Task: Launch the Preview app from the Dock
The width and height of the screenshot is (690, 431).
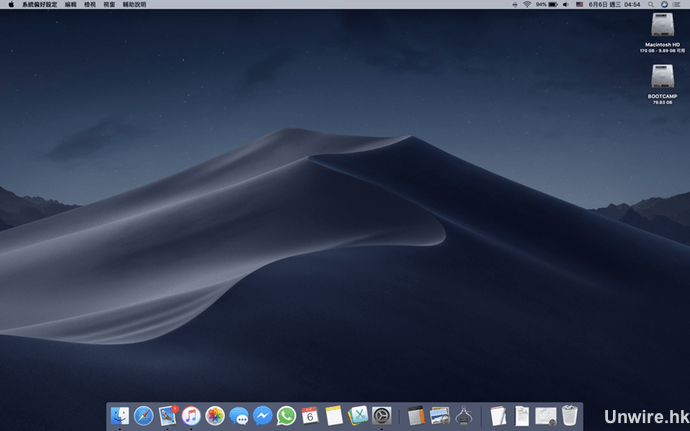Action: pyautogui.click(x=440, y=416)
